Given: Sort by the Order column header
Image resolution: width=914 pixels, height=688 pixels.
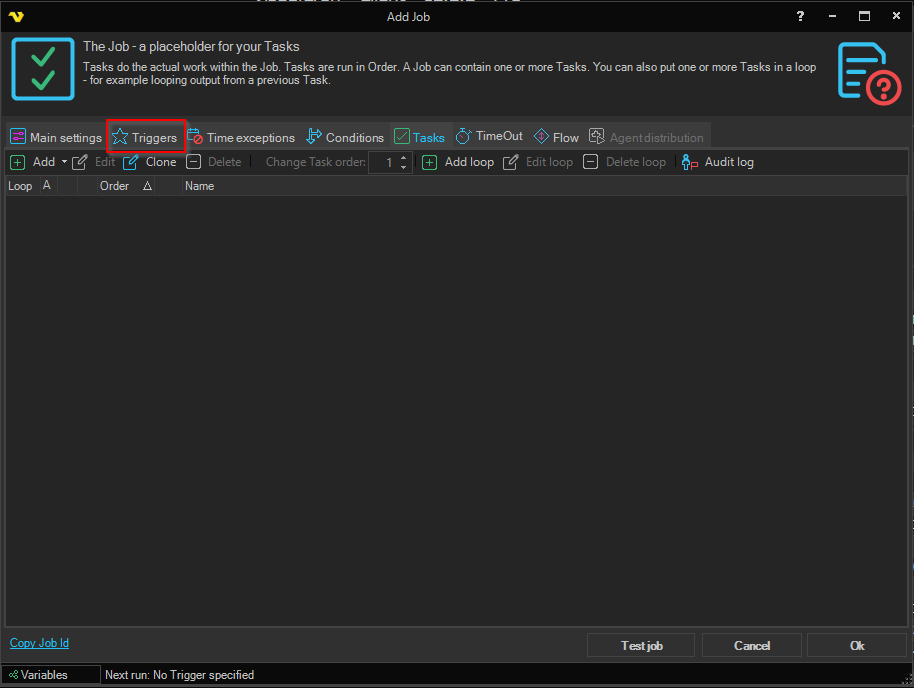Looking at the screenshot, I should coord(114,186).
